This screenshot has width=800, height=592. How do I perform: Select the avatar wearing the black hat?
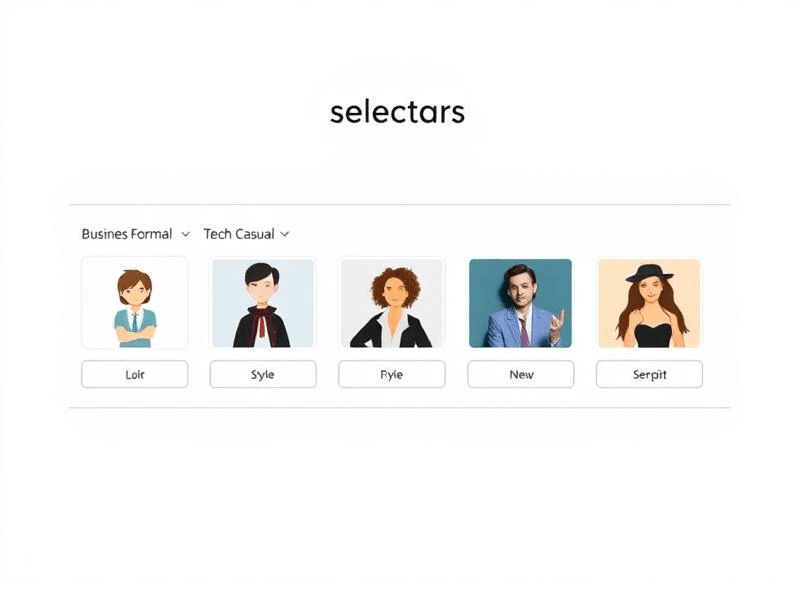(649, 302)
